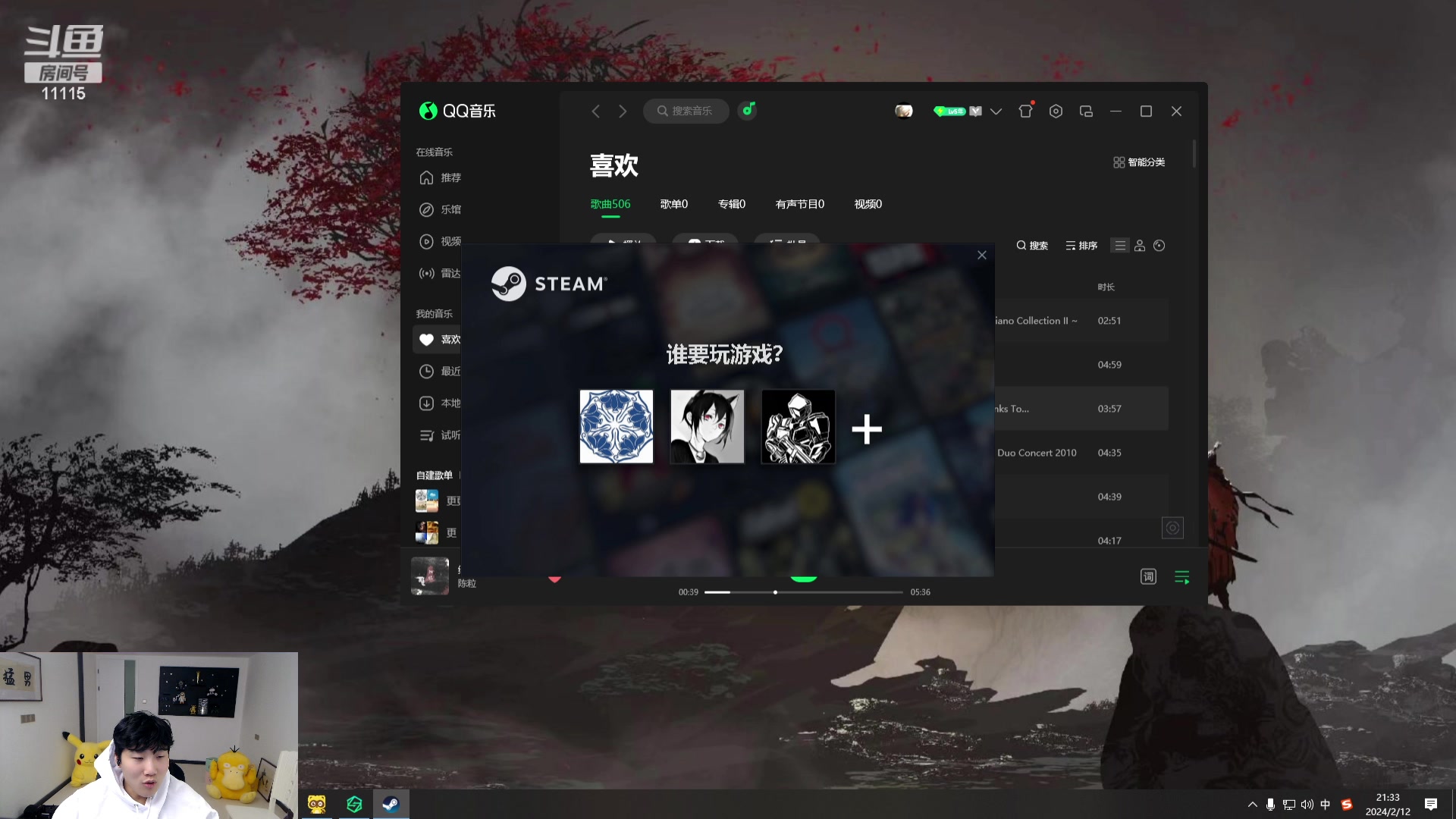
Task: Switch to the 专辑0 tab
Action: [732, 204]
